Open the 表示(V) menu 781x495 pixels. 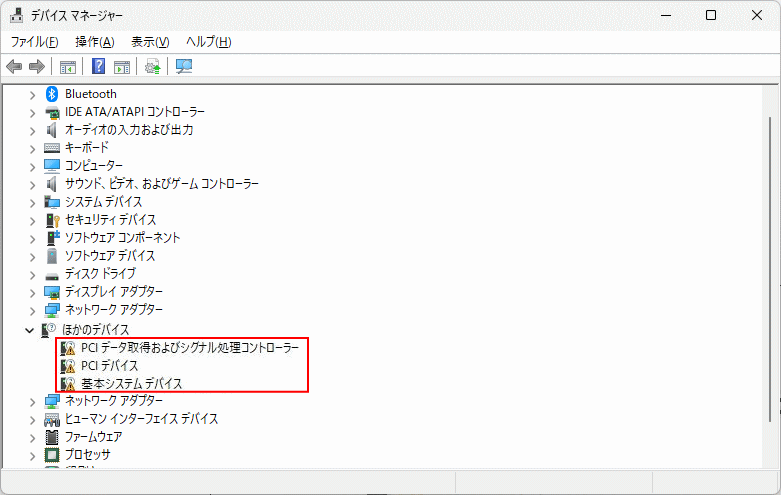pos(150,42)
